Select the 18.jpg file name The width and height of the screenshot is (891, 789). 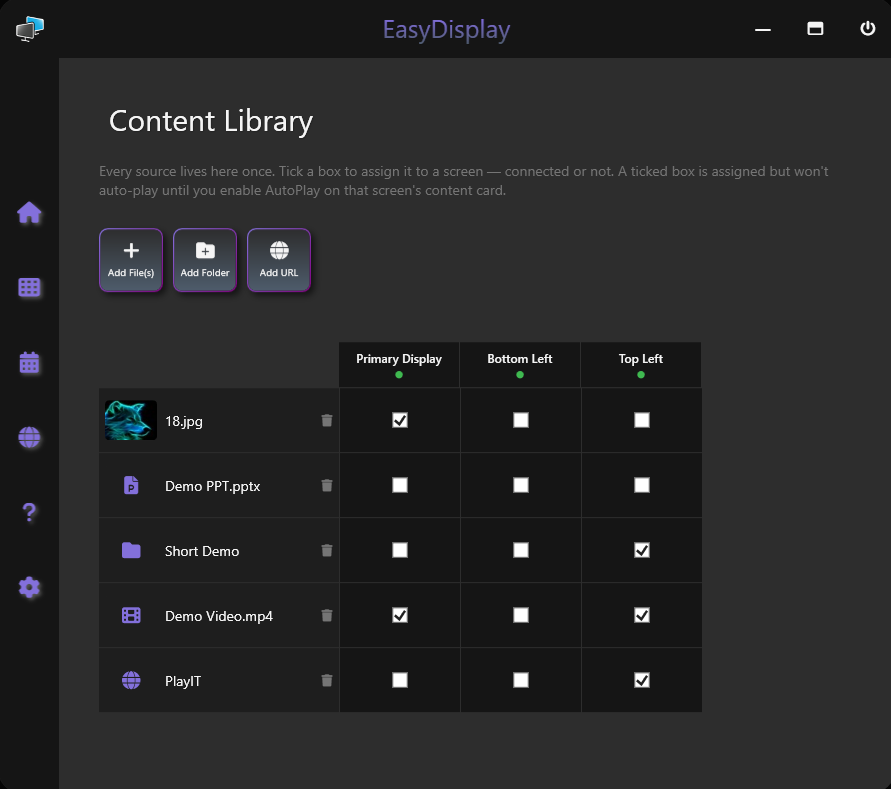click(x=184, y=421)
